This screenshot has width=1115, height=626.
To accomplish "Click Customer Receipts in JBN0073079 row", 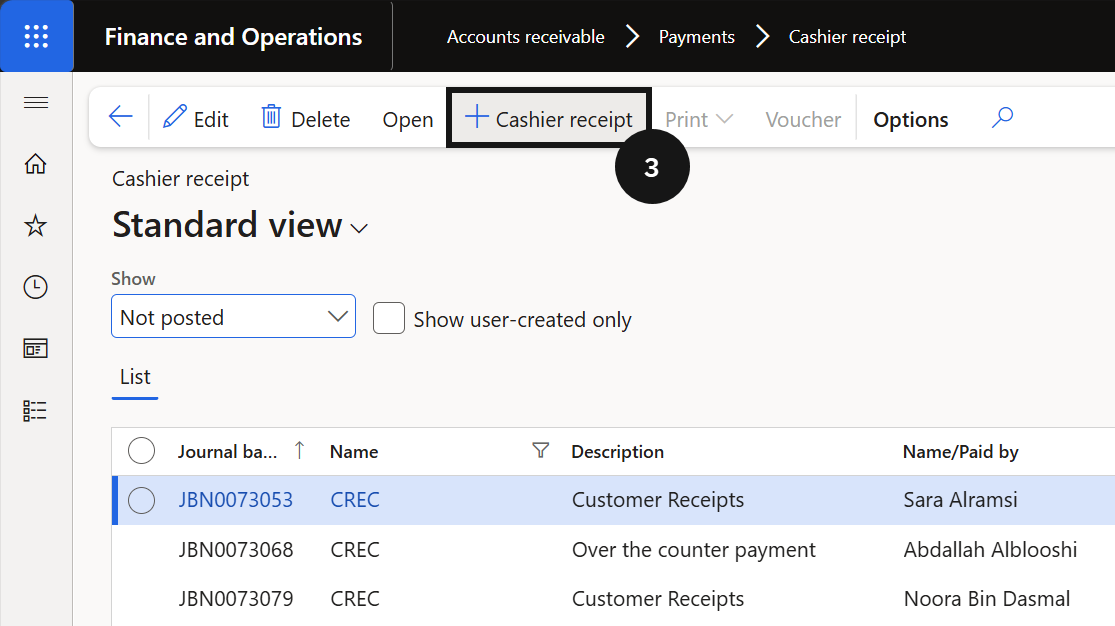I will pyautogui.click(x=658, y=599).
